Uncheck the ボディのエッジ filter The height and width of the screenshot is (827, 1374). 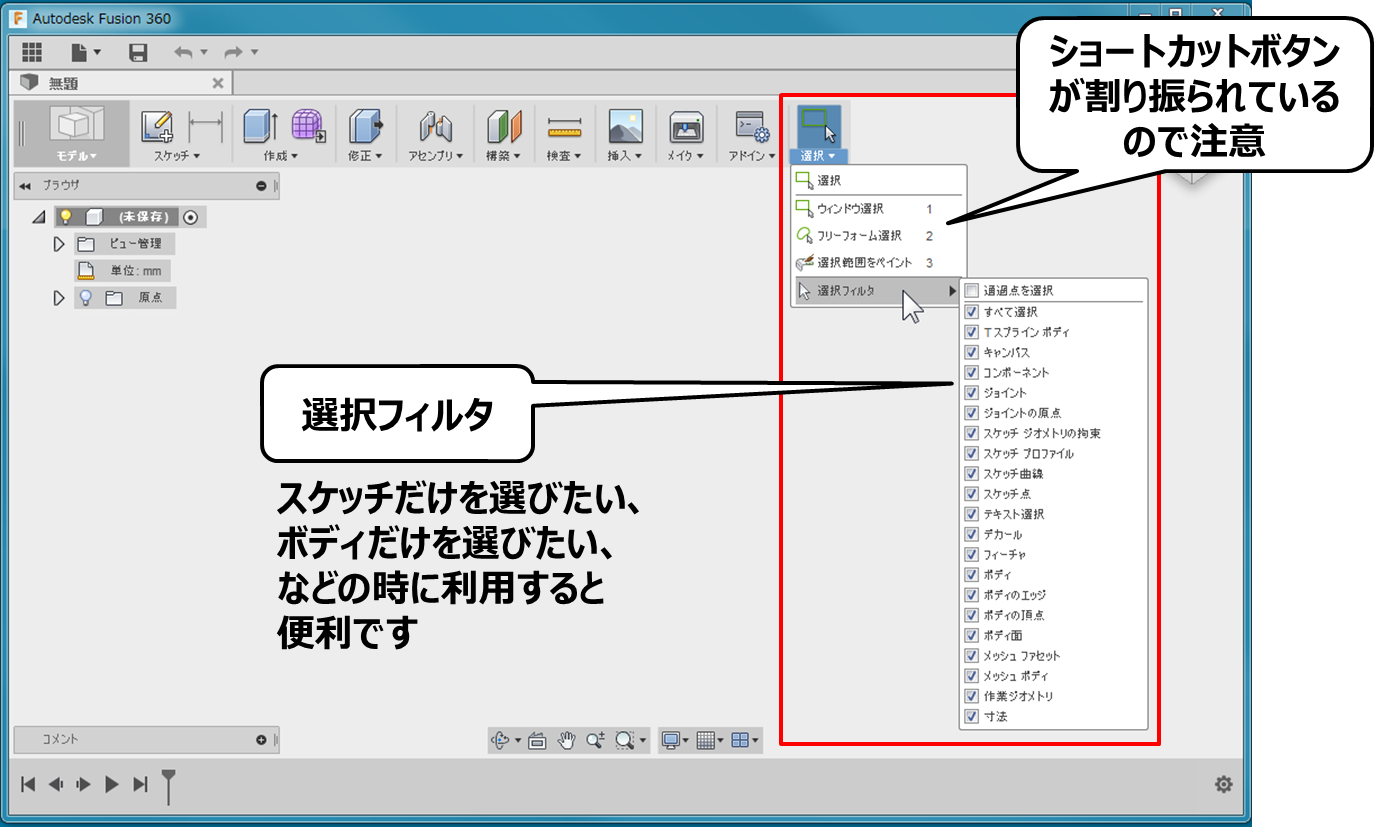[x=971, y=595]
